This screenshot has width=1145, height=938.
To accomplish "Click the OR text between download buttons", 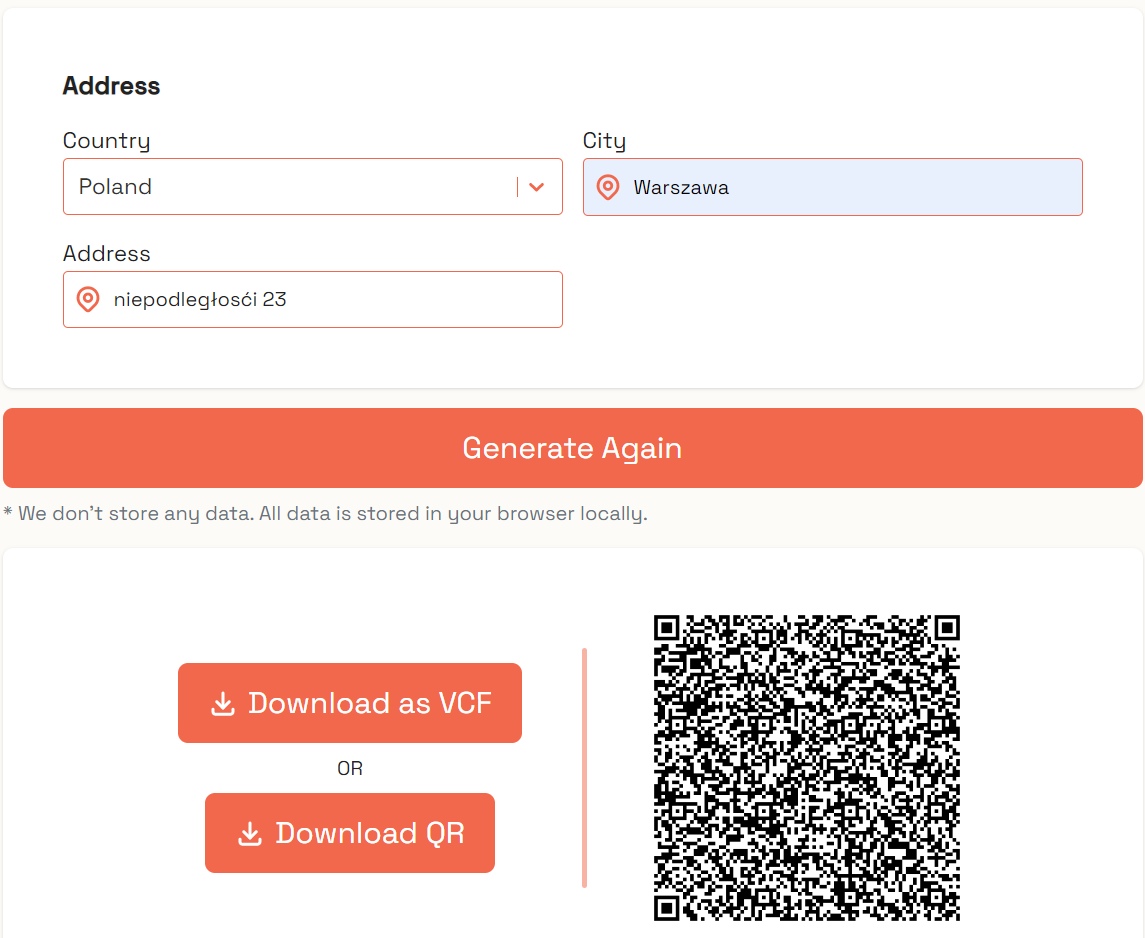I will click(x=350, y=768).
